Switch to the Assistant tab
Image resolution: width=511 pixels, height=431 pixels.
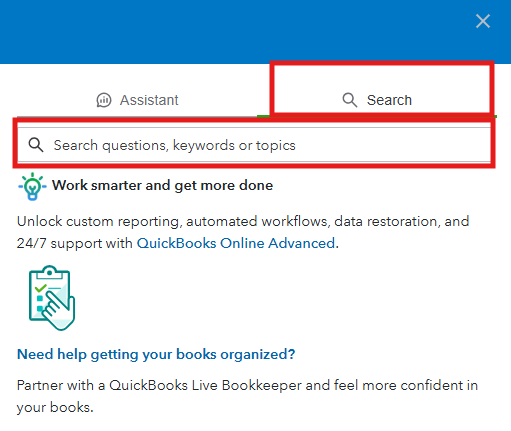click(137, 100)
